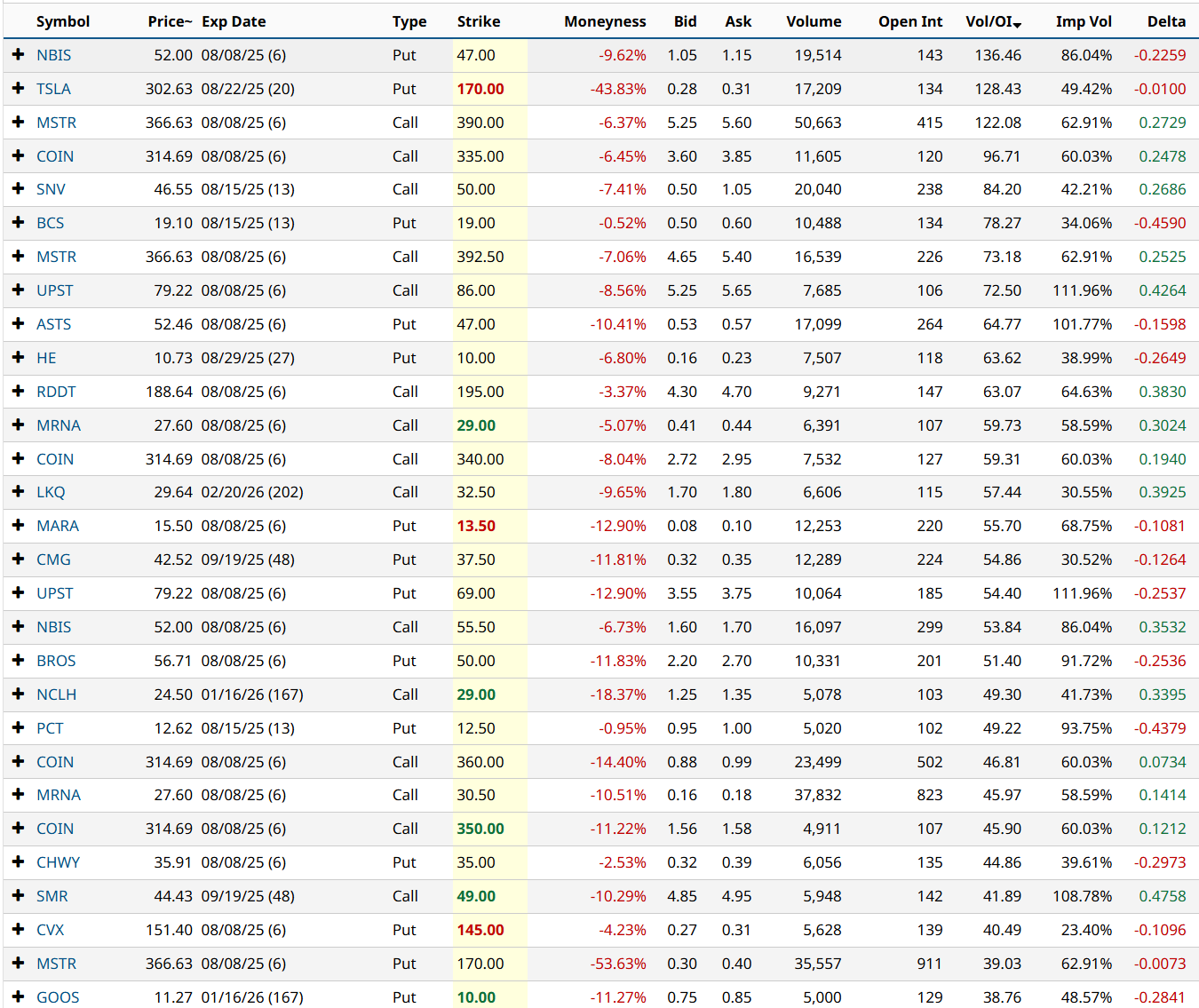
Task: Click plus icon for PCT row
Action: tap(18, 728)
